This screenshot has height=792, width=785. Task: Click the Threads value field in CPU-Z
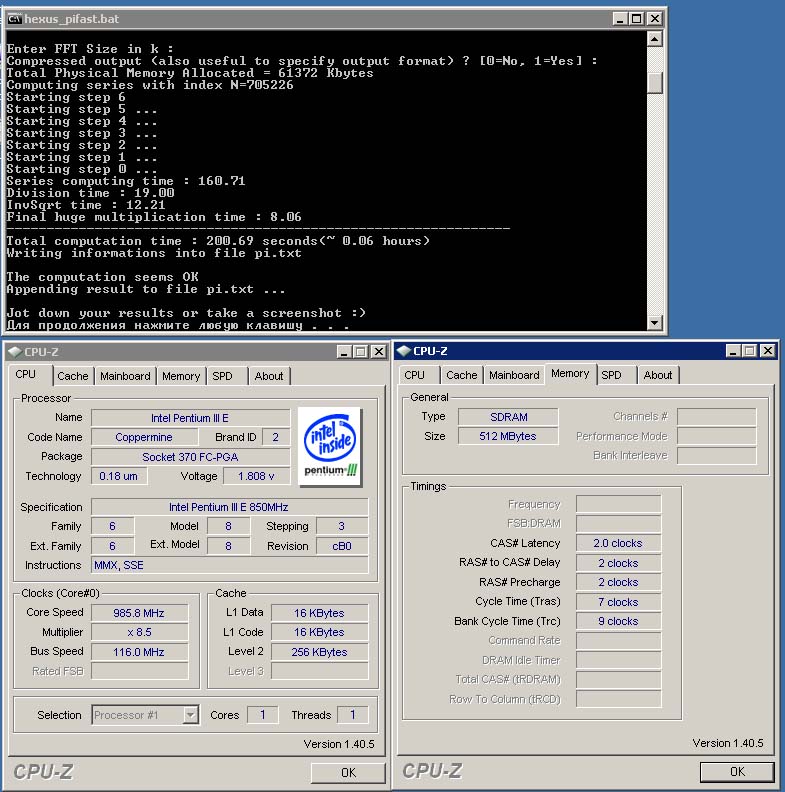click(353, 714)
